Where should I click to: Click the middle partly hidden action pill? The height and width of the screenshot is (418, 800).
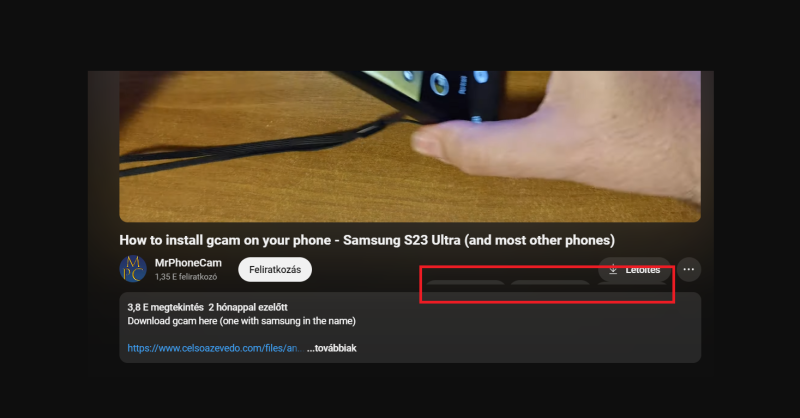(550, 286)
